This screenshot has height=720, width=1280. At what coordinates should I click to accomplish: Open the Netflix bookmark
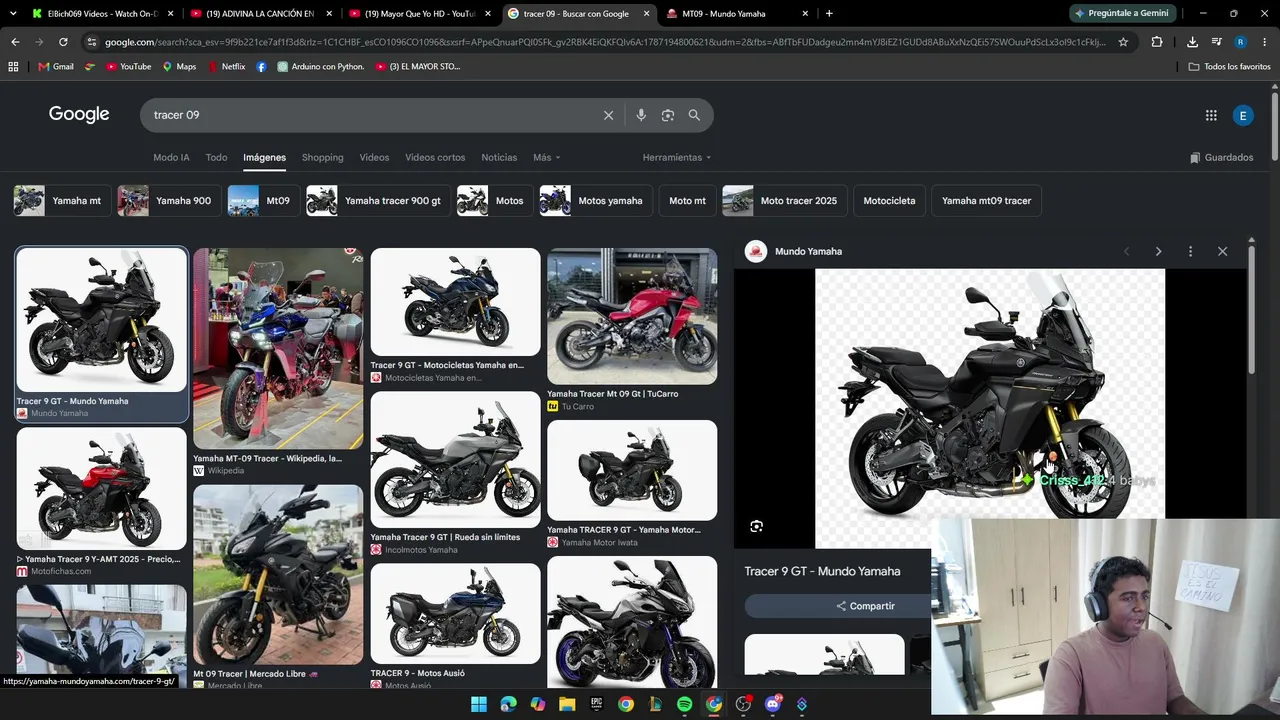[226, 66]
